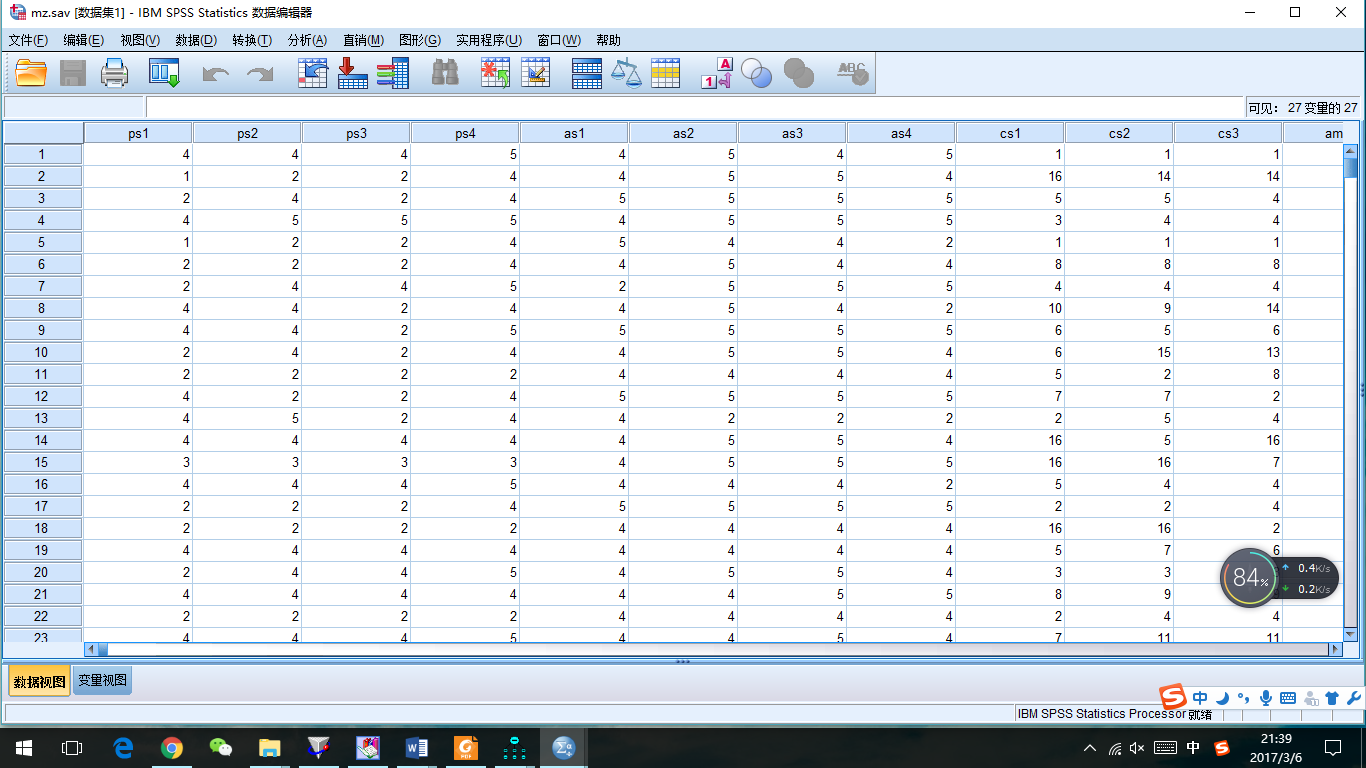Open Find using the binoculars icon
Viewport: 1366px width, 768px height.
(445, 73)
